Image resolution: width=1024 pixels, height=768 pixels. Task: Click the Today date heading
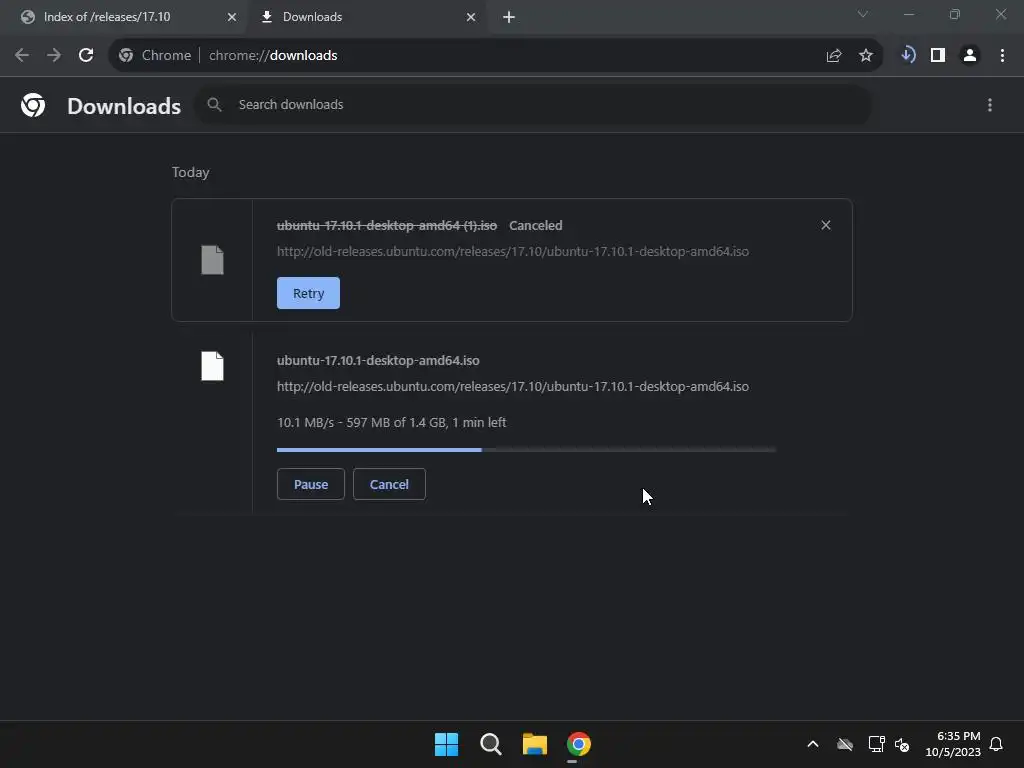point(191,172)
